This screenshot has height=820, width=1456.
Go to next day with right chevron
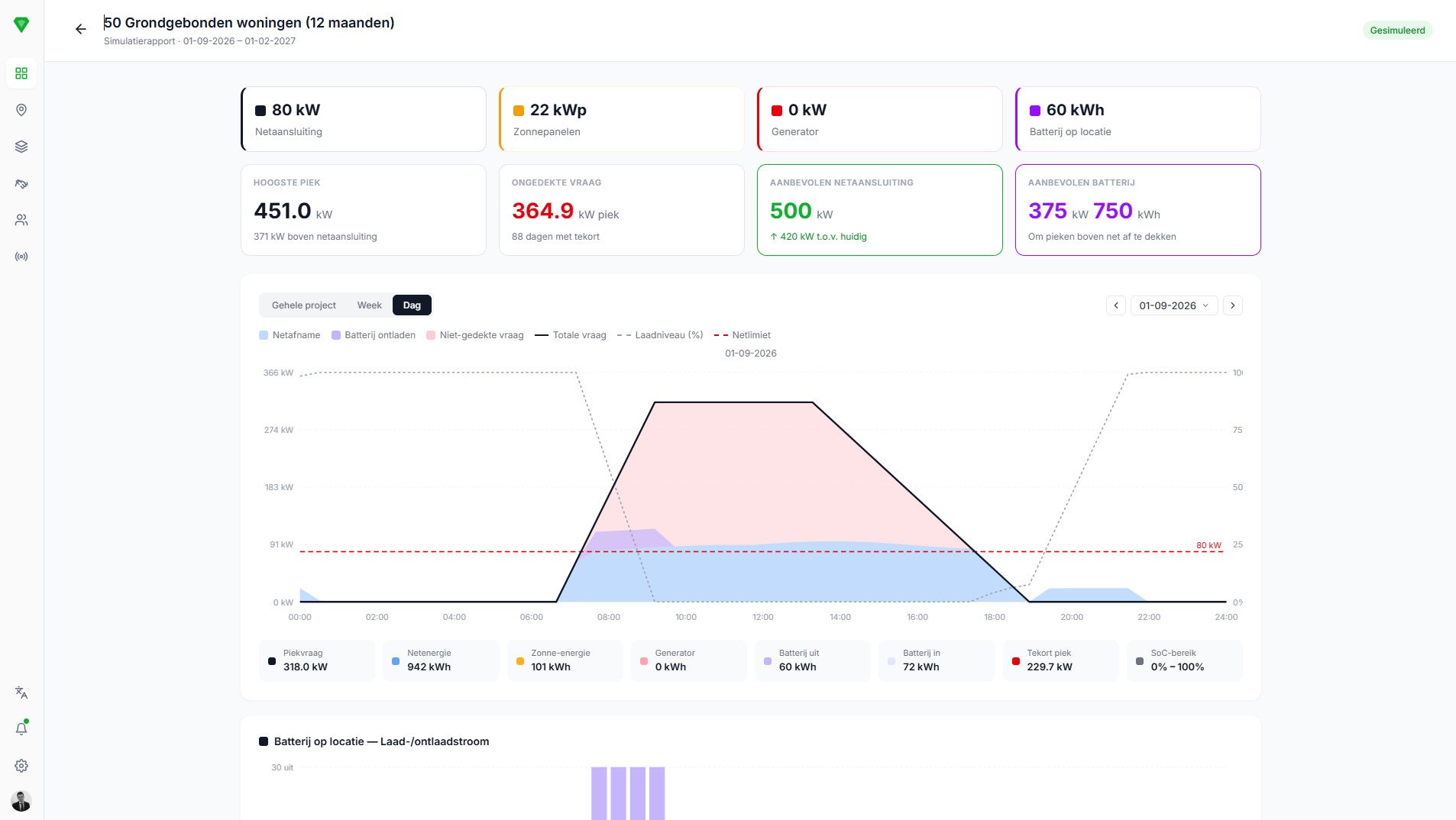(x=1232, y=305)
